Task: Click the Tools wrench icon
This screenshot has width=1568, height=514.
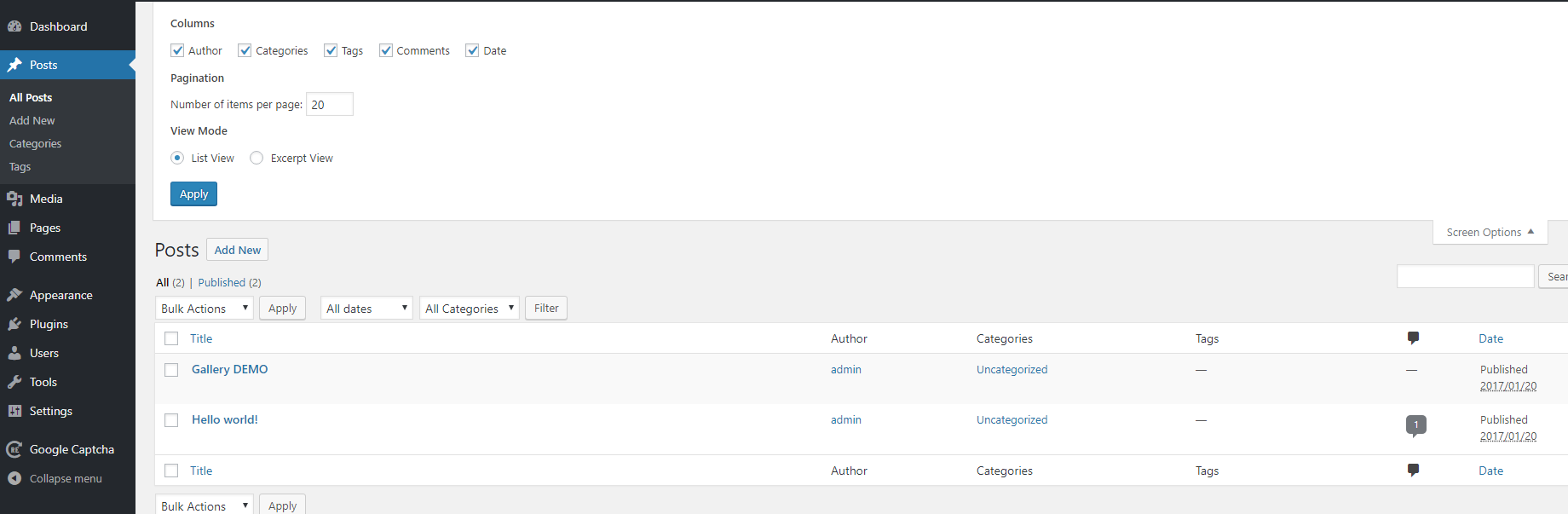Action: click(x=14, y=382)
